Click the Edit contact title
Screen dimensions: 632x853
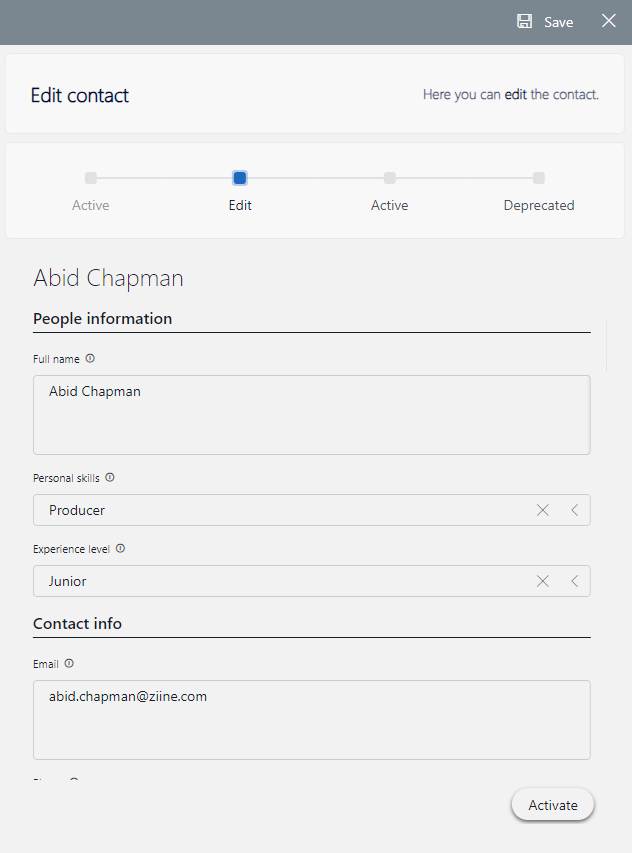pos(80,95)
